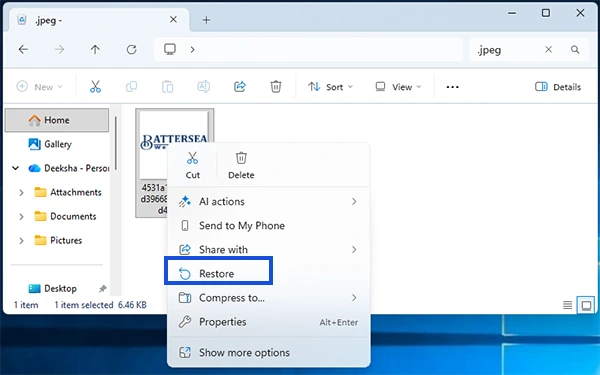
Task: Choose Restore from the context menu
Action: 269,274
